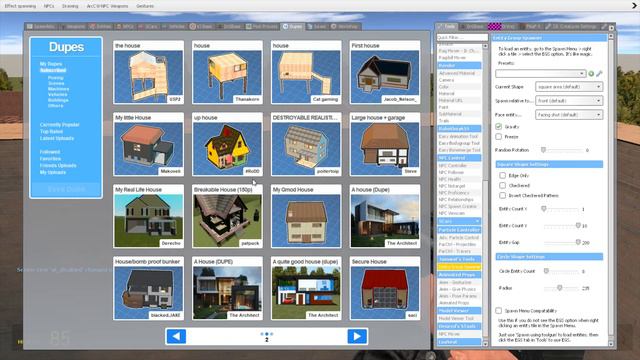Enable Spawn Menu Compatibility checkbox
Viewport: 640px width, 360px height.
499,311
